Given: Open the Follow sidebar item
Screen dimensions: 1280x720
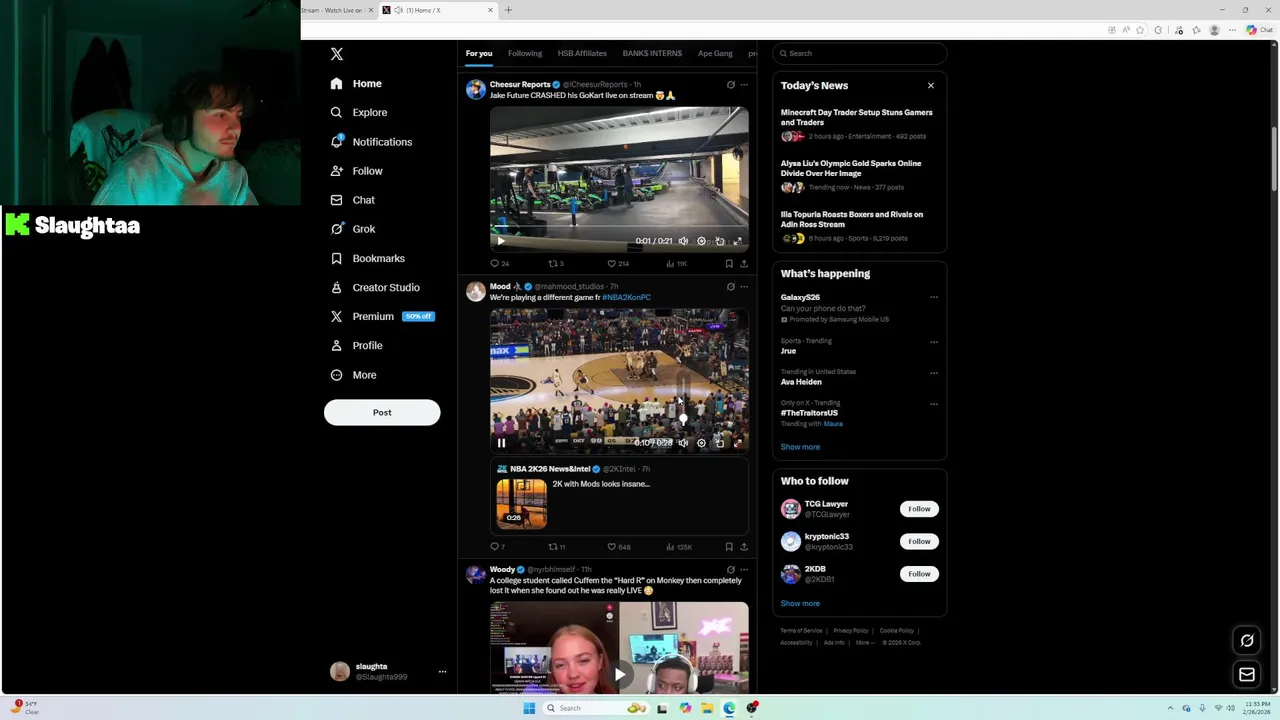Looking at the screenshot, I should click(357, 171).
